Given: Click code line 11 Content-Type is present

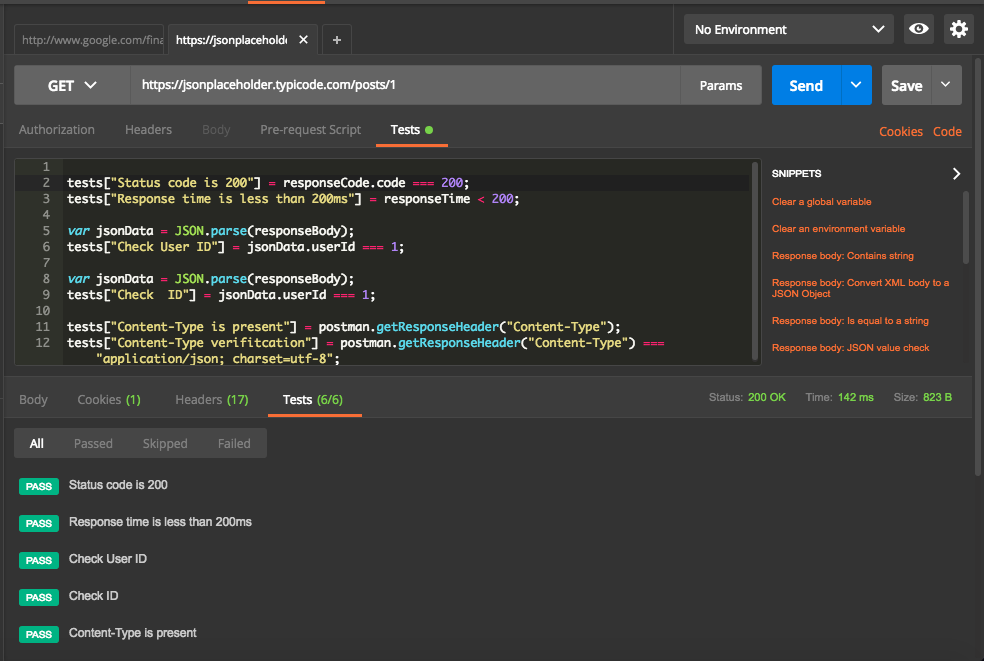Looking at the screenshot, I should pos(343,326).
